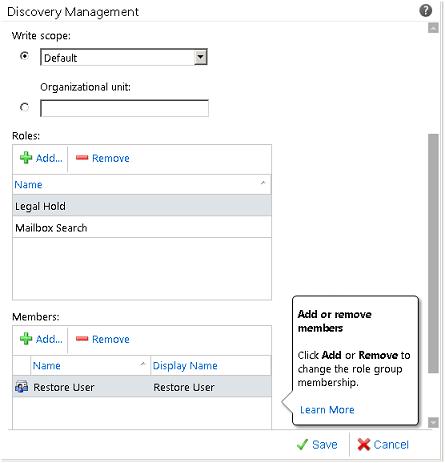The image size is (445, 463).
Task: Select the Mailbox Search role row
Action: coord(142,227)
